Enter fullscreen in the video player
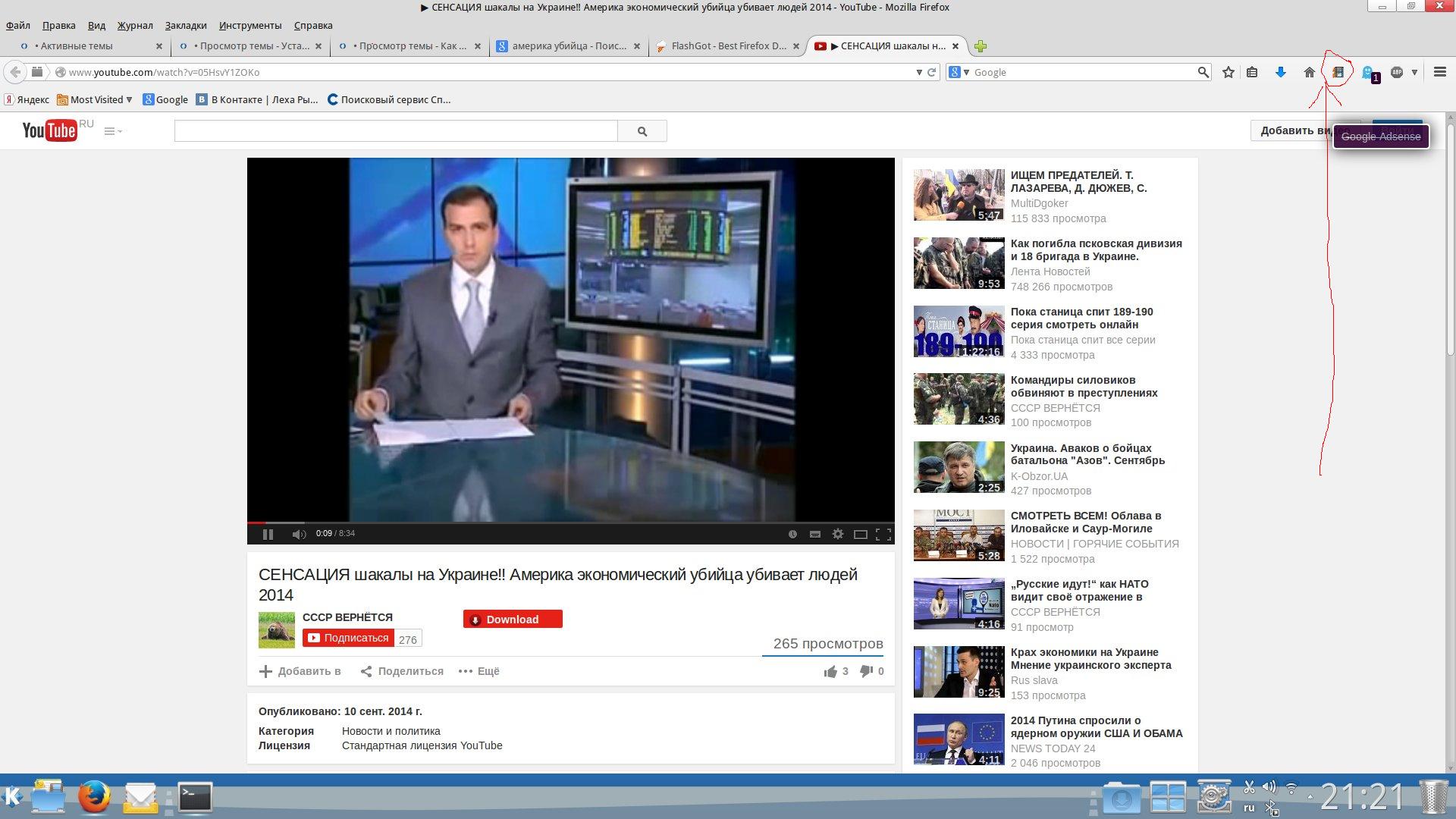 [883, 534]
